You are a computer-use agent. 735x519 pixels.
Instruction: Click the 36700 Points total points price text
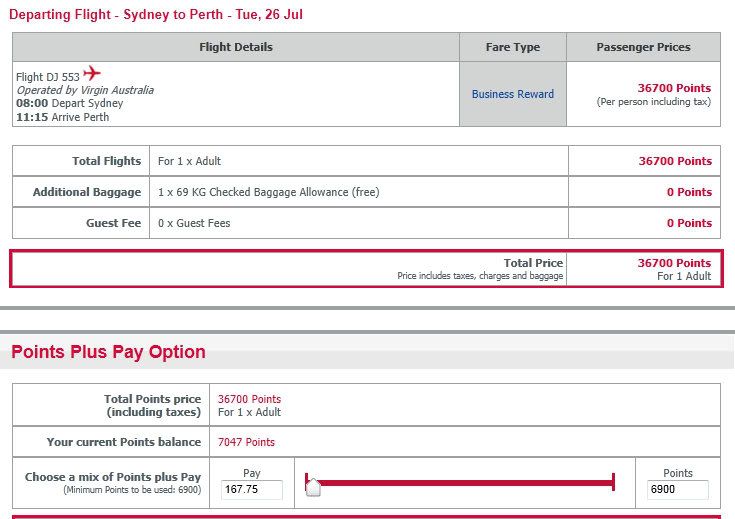point(249,399)
